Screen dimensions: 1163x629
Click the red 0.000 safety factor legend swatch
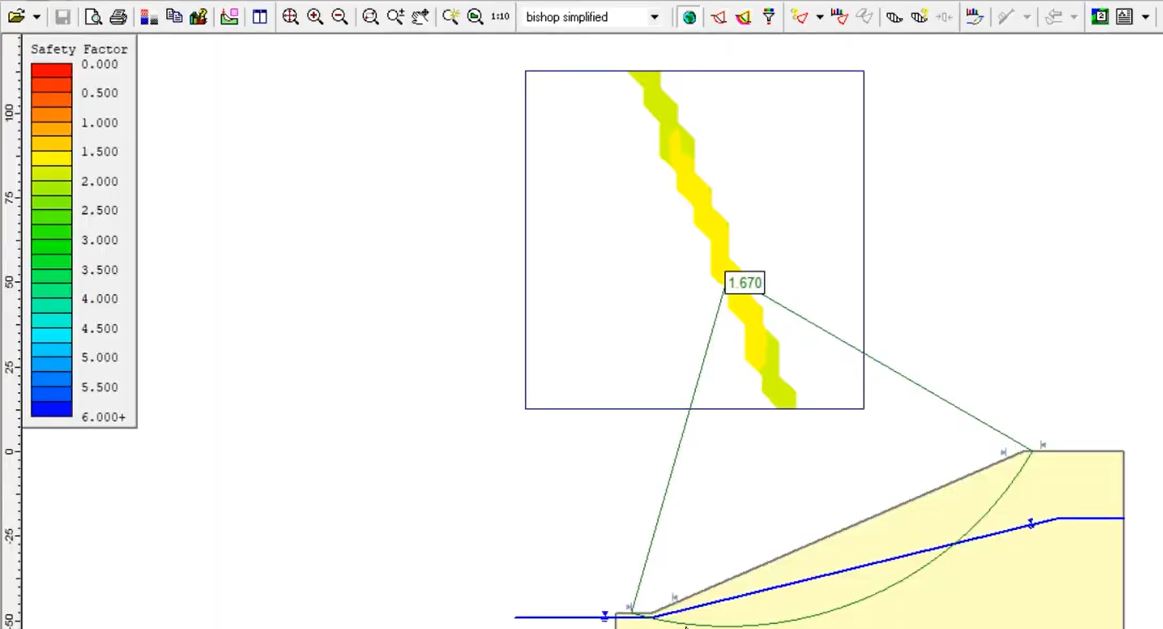51,70
